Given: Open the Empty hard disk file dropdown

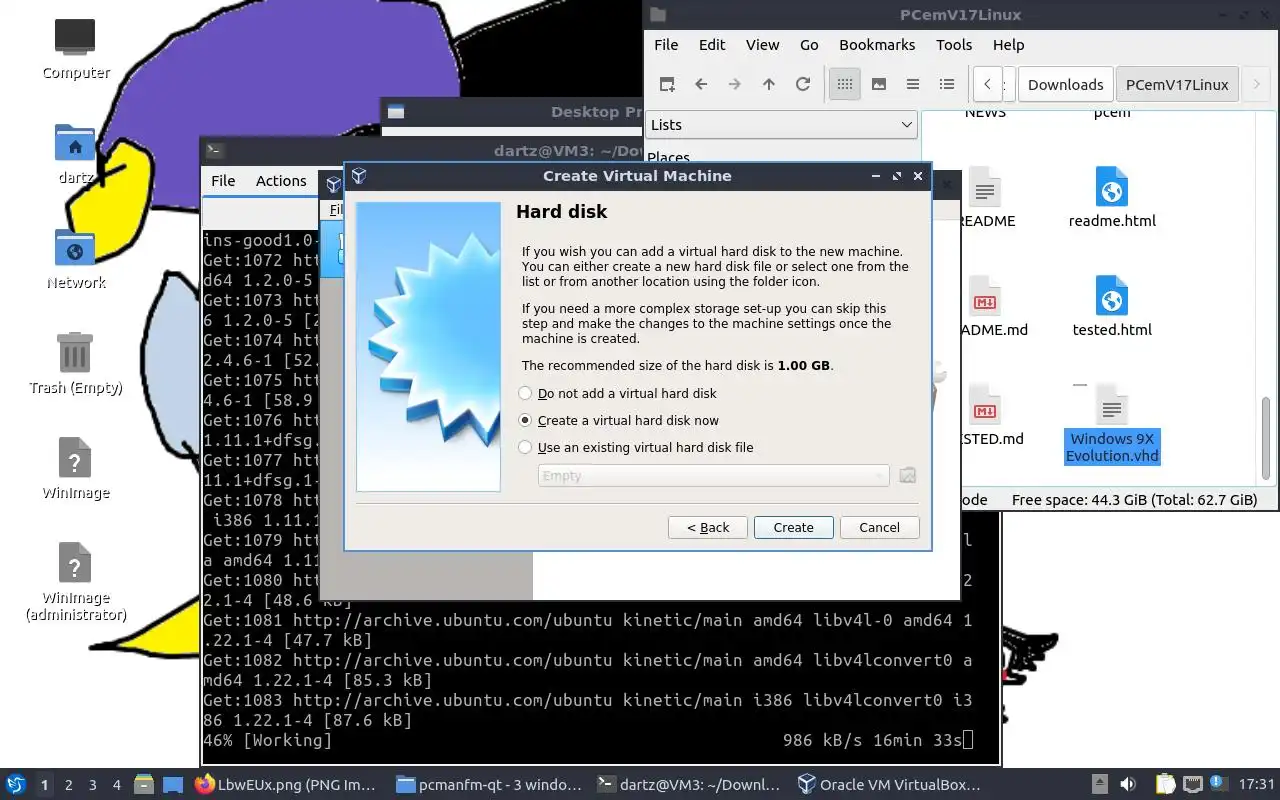Looking at the screenshot, I should pyautogui.click(x=714, y=476).
